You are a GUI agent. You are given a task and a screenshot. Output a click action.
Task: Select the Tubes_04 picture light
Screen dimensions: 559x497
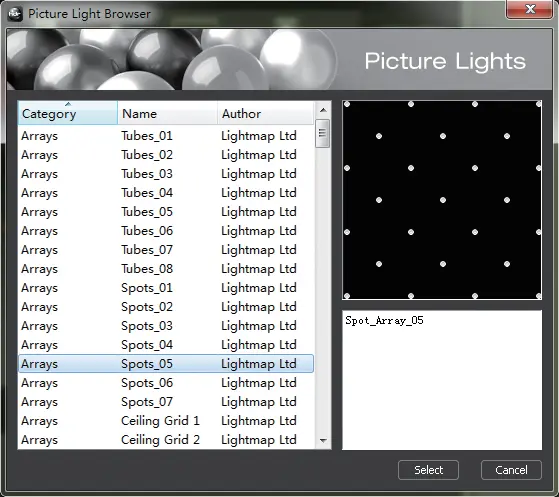[x=166, y=193]
